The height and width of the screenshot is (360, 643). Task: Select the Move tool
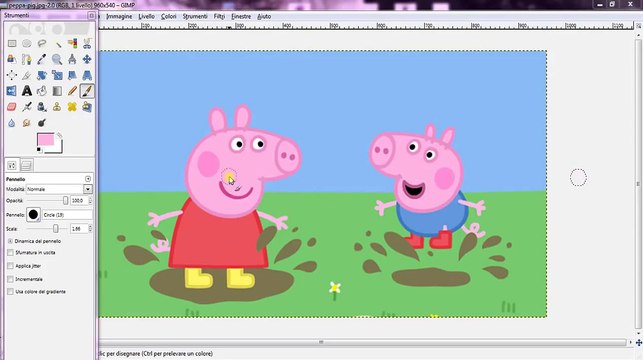(87, 59)
